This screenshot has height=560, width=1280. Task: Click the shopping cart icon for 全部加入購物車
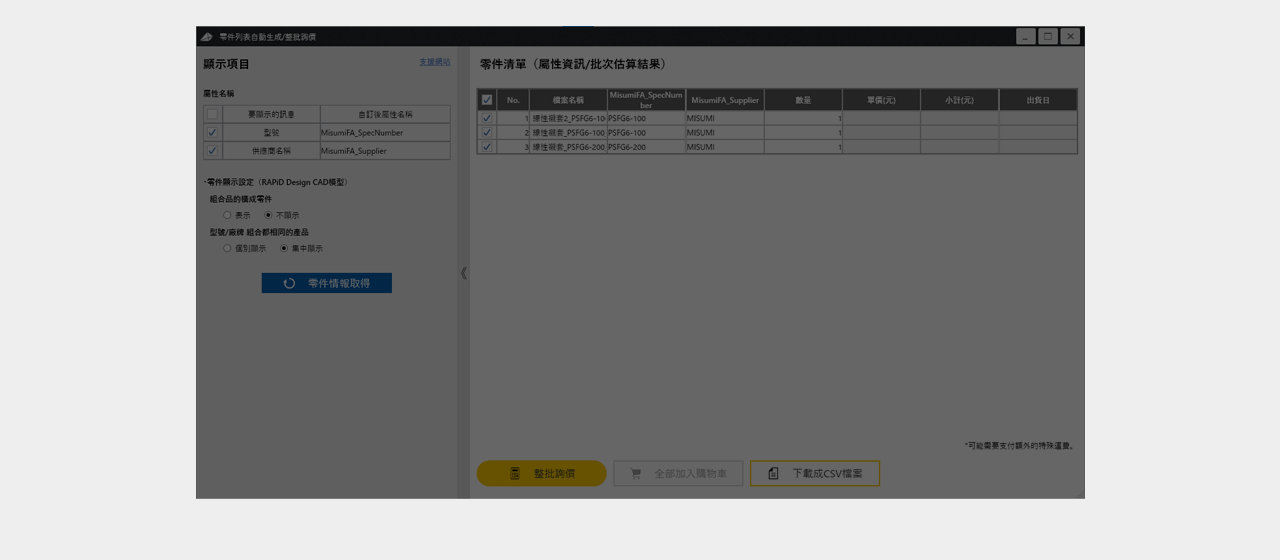(635, 473)
